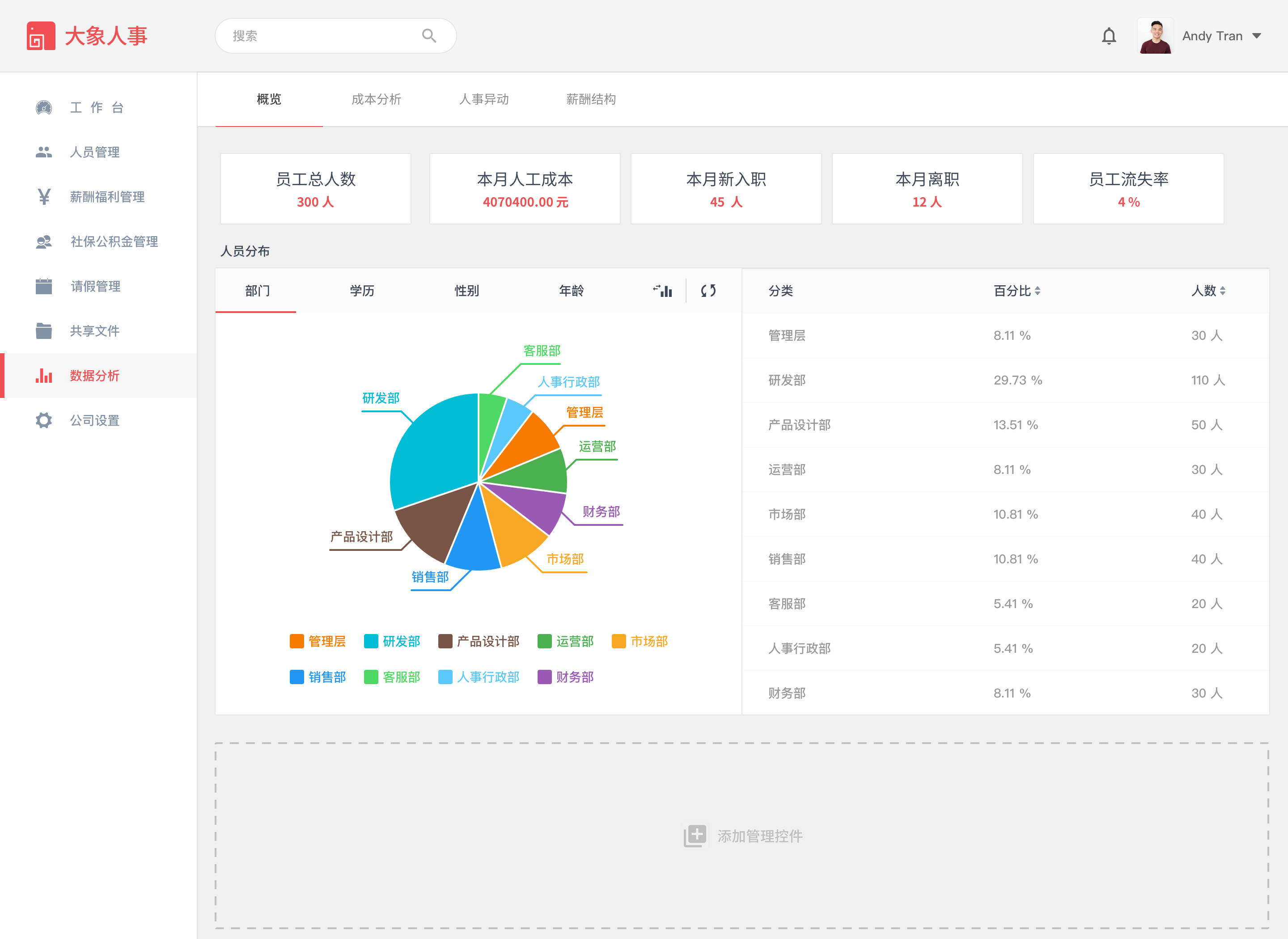
Task: Click the 管理层 orange legend swatch
Action: point(297,641)
